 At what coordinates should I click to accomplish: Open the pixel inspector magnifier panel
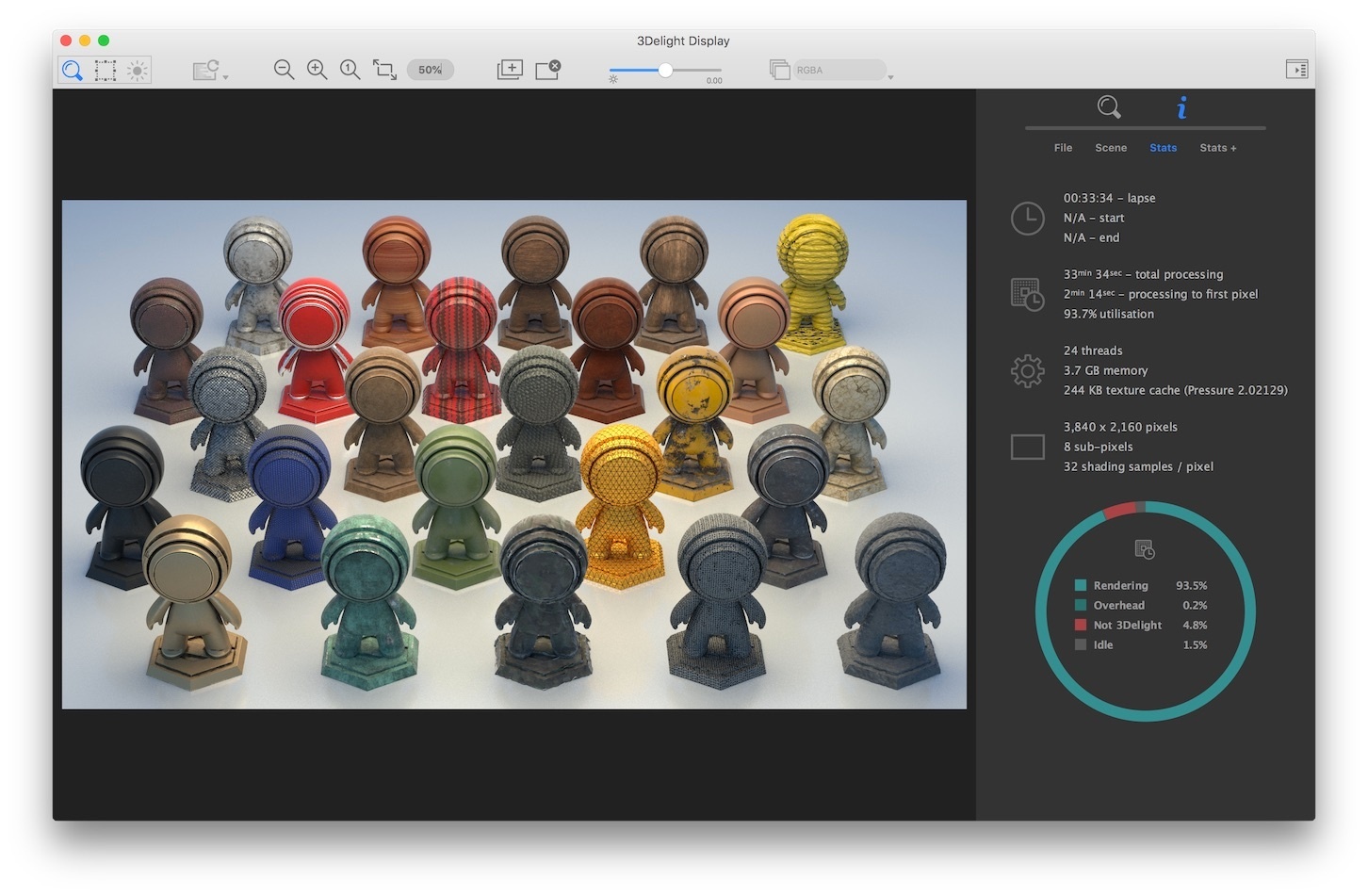pyautogui.click(x=1109, y=107)
